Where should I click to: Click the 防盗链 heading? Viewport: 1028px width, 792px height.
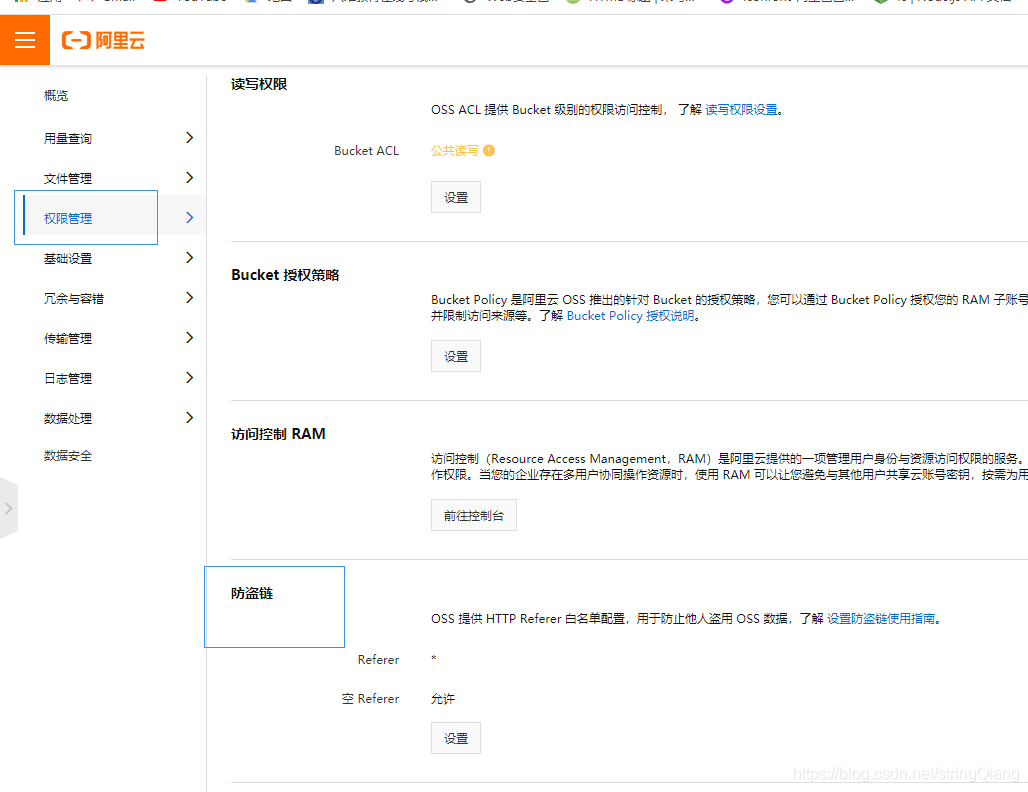tap(252, 593)
